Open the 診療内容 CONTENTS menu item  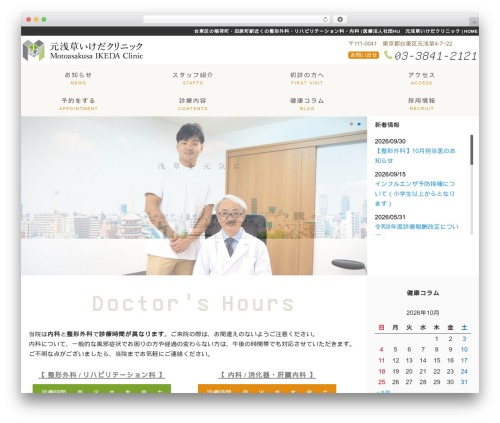(x=193, y=104)
